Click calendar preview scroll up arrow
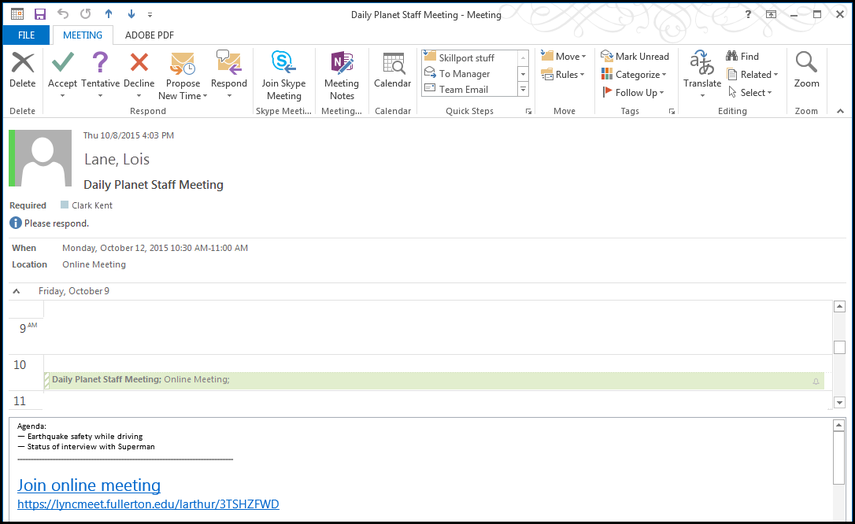Screen dimensions: 855x524 point(840,306)
